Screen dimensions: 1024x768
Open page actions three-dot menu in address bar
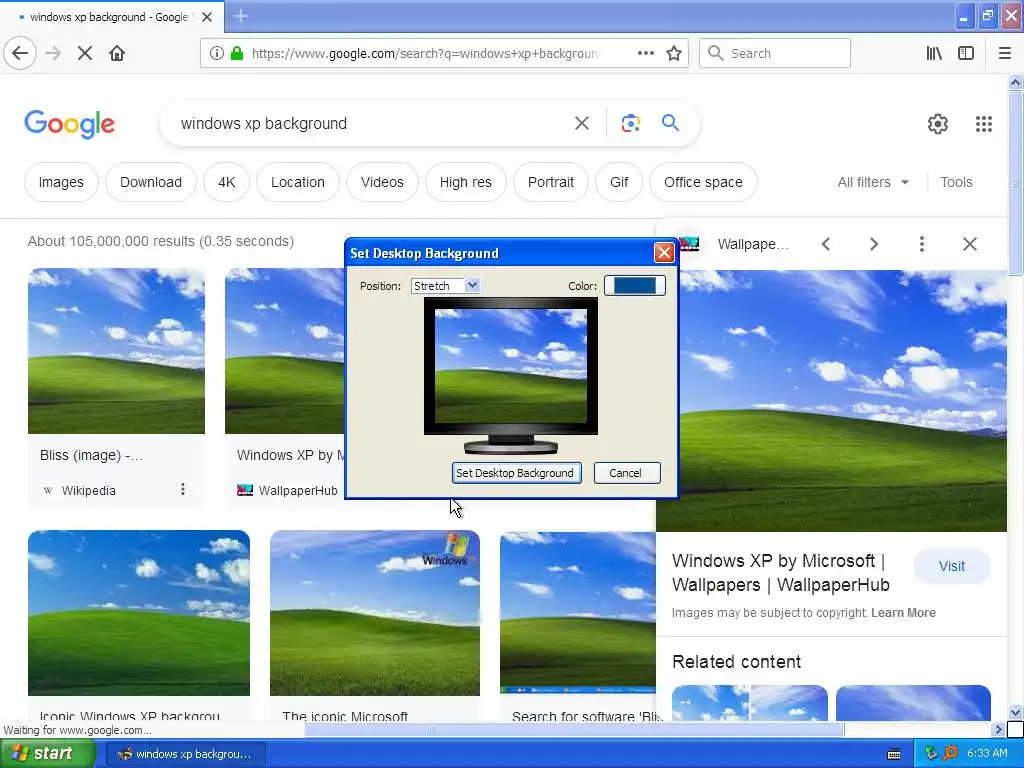point(645,53)
